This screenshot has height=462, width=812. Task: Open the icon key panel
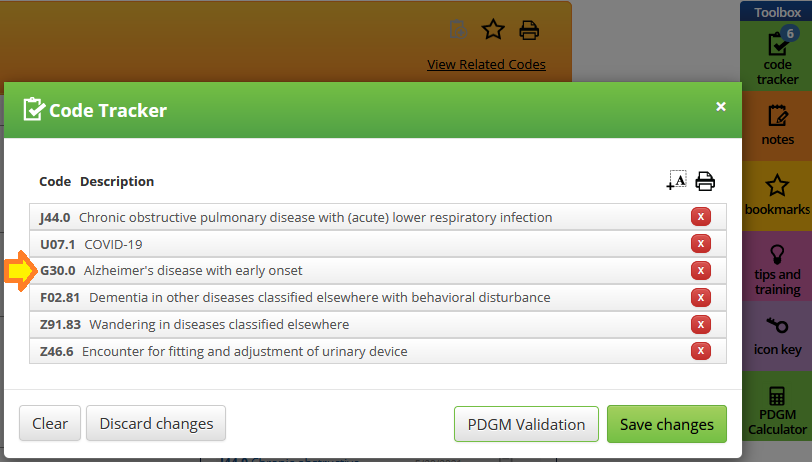pyautogui.click(x=777, y=336)
